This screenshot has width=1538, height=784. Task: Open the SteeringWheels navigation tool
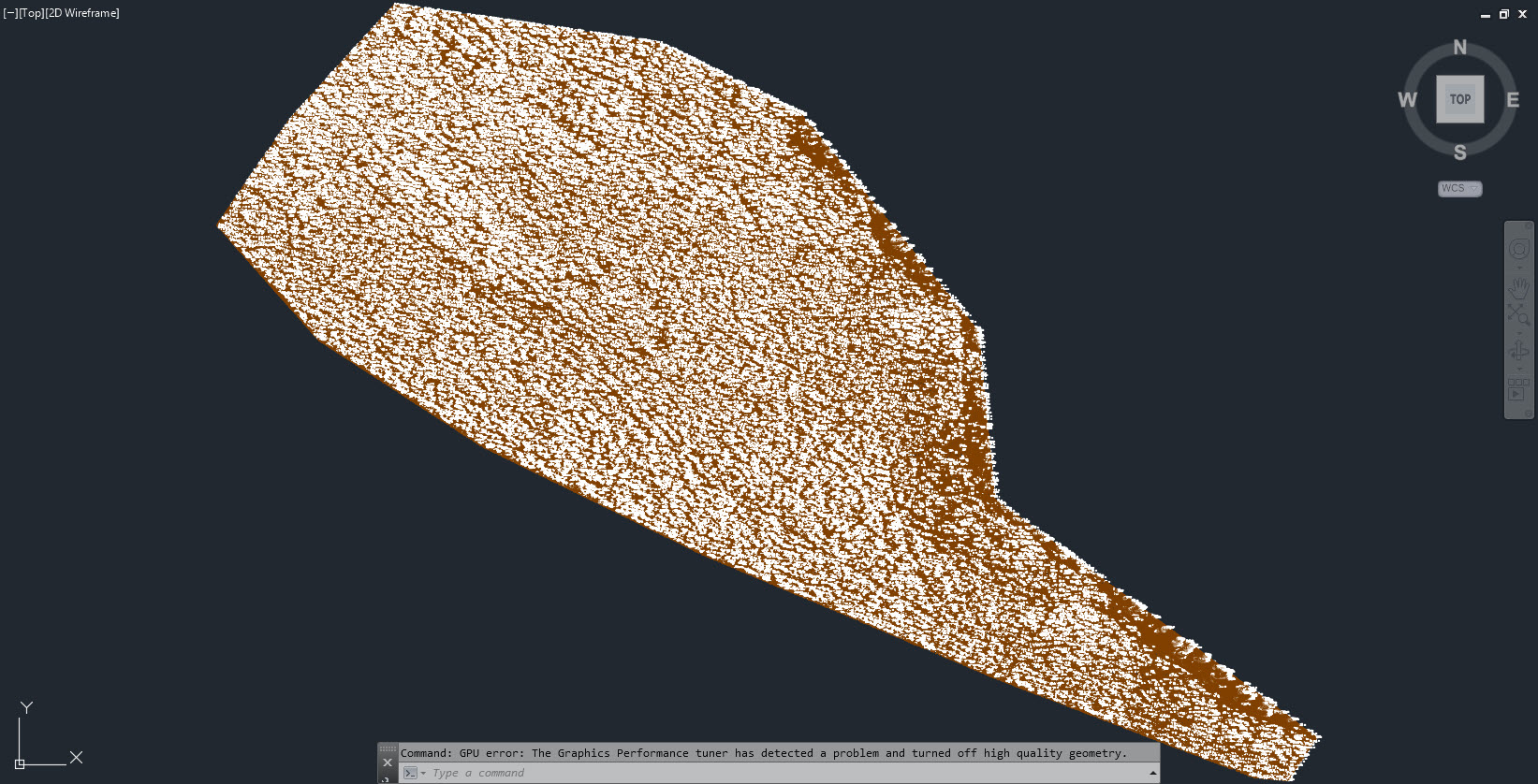tap(1518, 249)
